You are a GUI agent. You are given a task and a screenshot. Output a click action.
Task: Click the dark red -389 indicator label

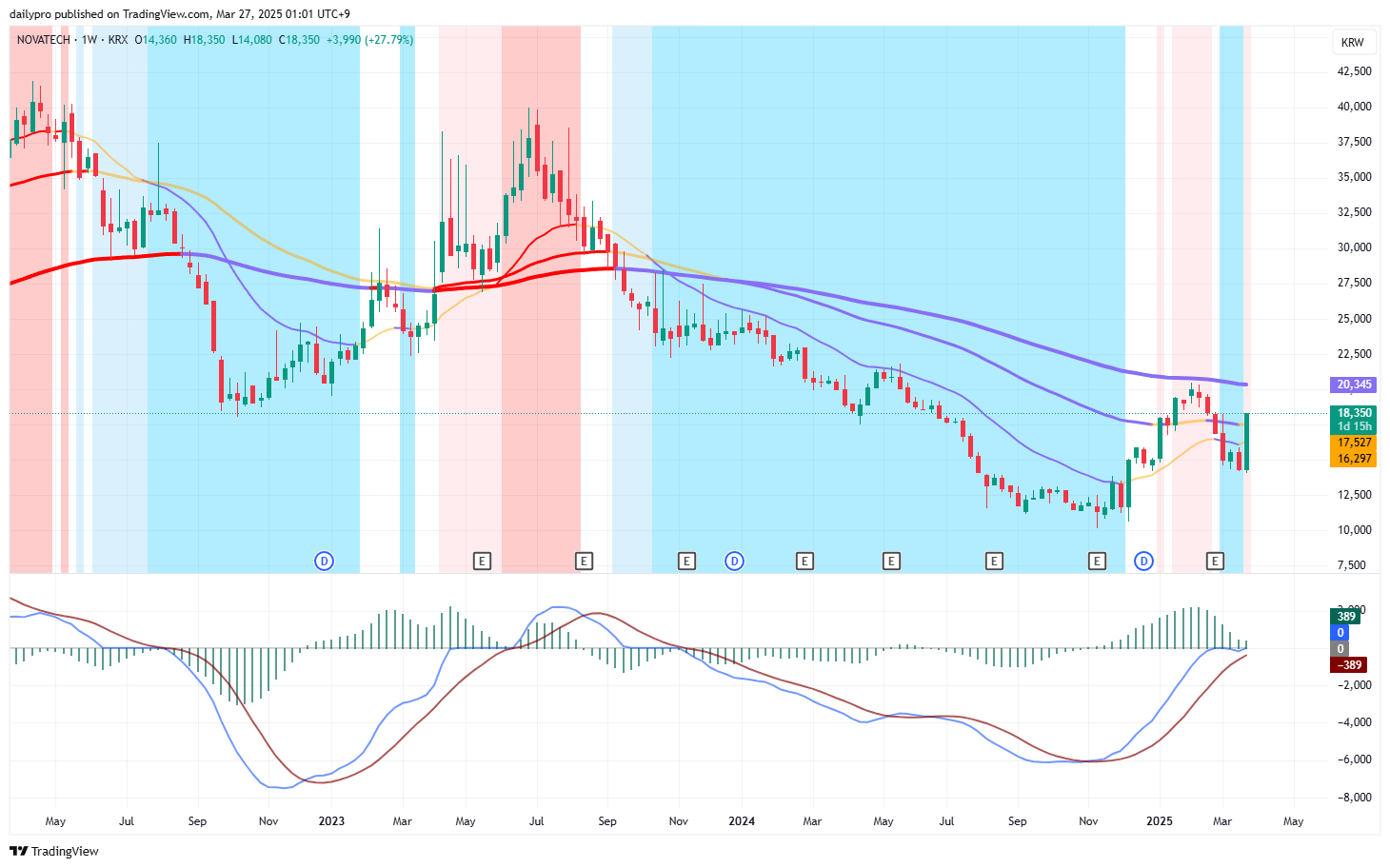click(x=1348, y=665)
